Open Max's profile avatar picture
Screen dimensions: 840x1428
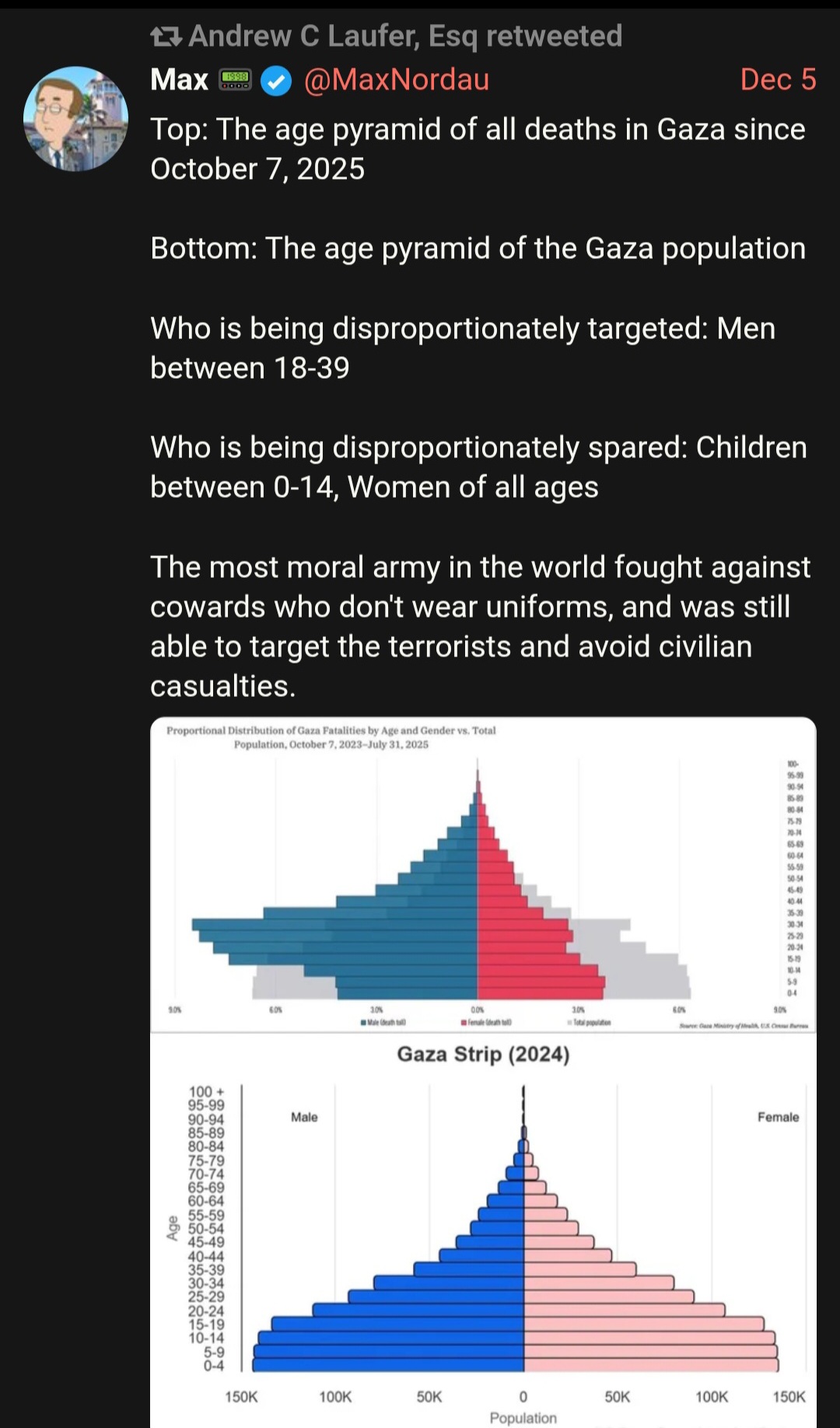point(75,119)
